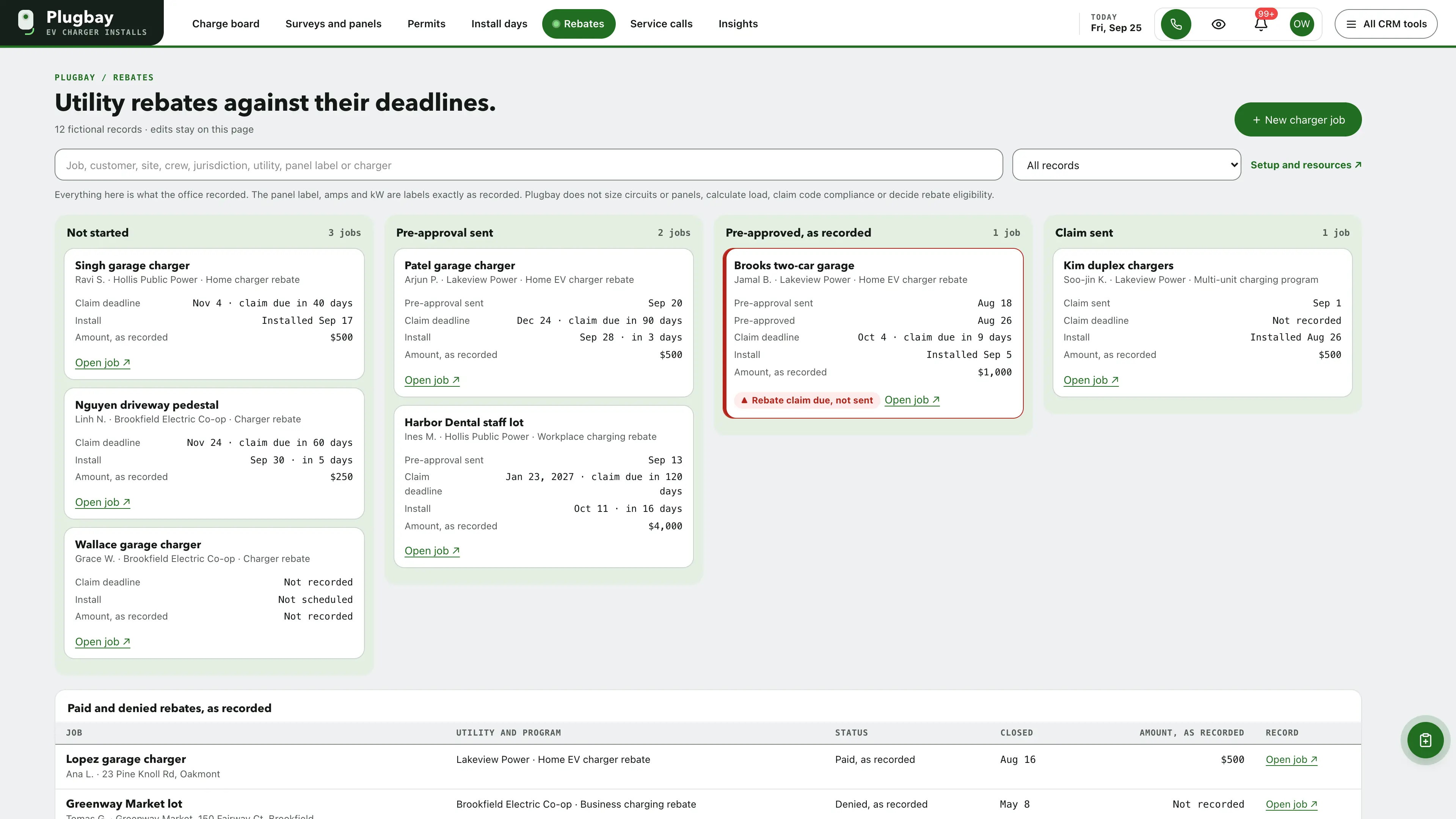
Task: Go to Charge board tab
Action: point(226,24)
